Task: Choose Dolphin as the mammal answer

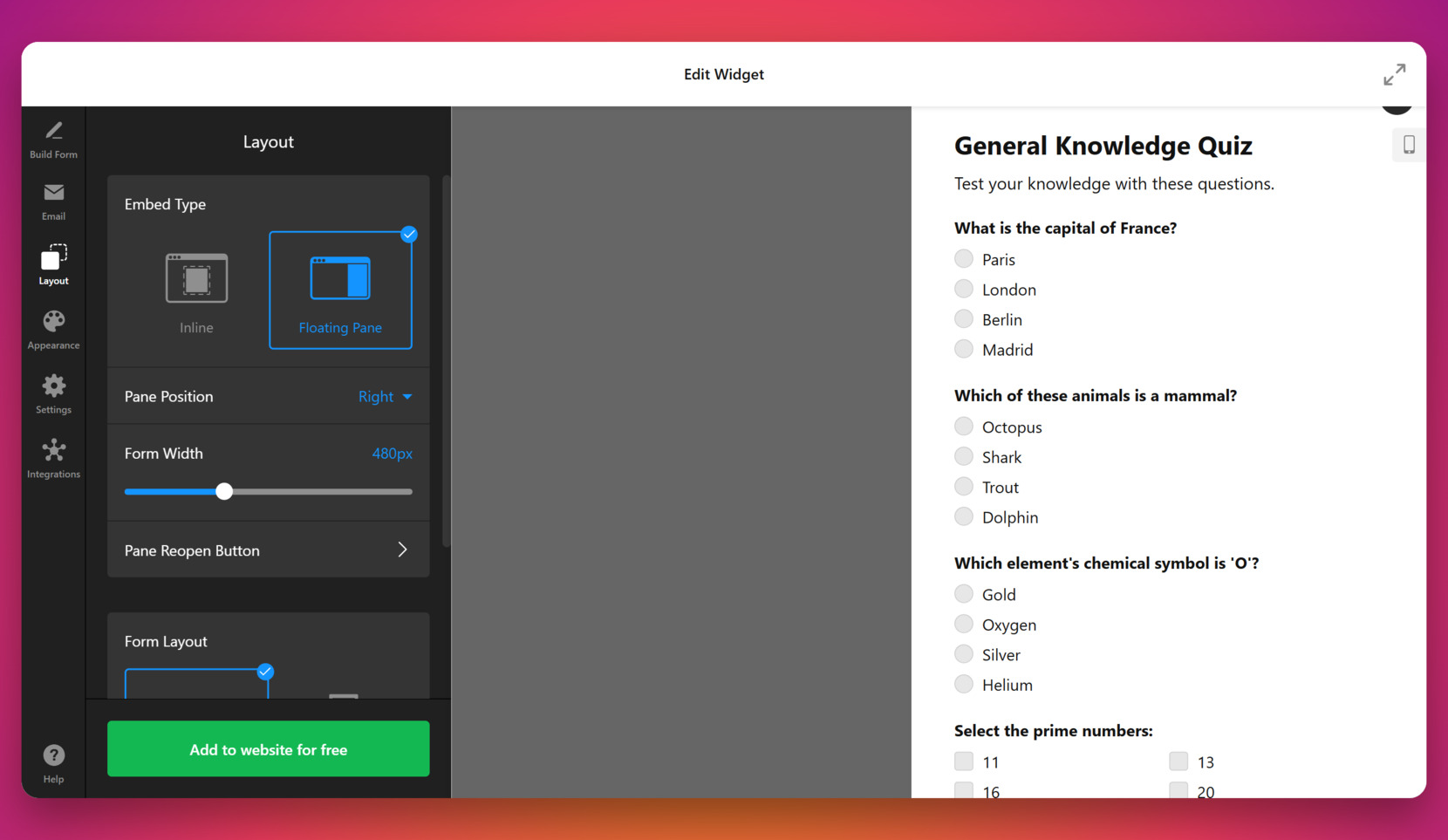Action: coord(964,517)
